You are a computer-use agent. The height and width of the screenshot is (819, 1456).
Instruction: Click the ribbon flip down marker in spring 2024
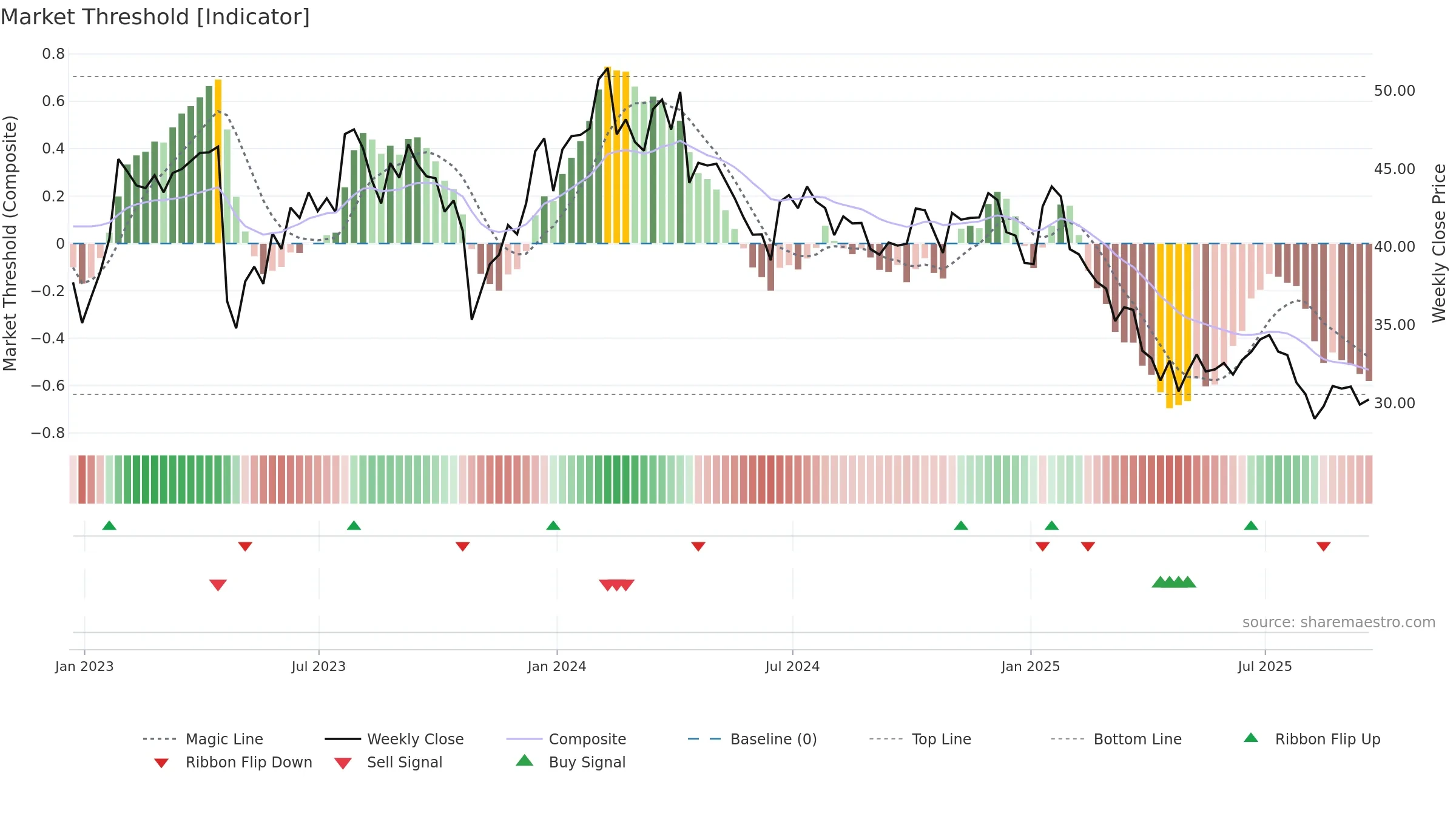click(x=698, y=547)
